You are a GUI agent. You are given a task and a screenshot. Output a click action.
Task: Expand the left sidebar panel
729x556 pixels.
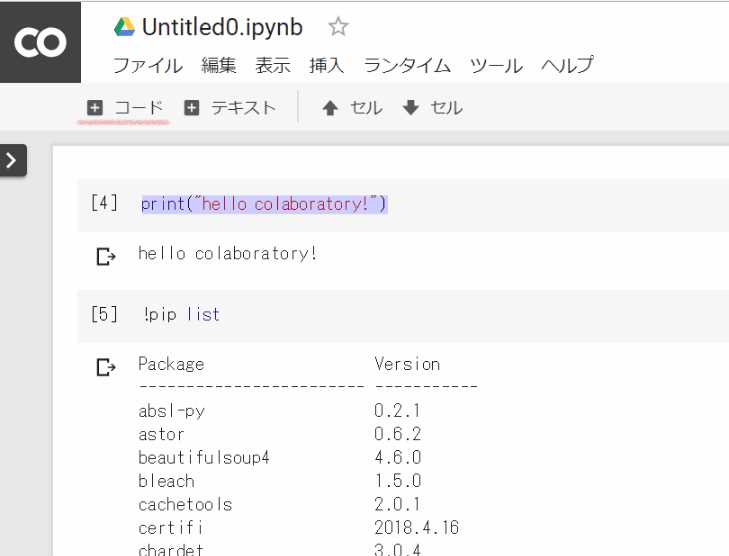12,160
